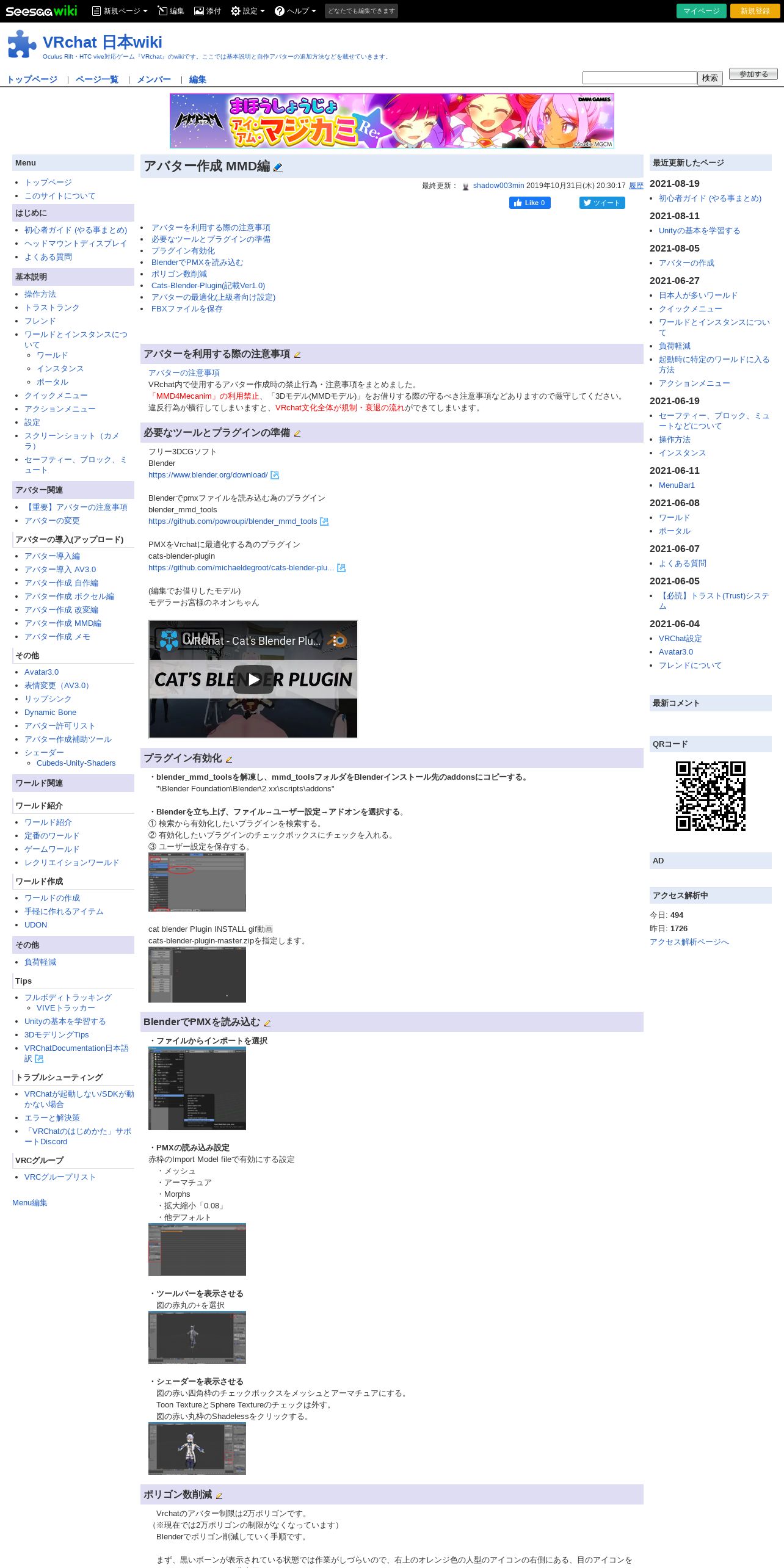This screenshot has height=1568, width=784.
Task: Open the blender.org download URL
Action: pos(208,475)
